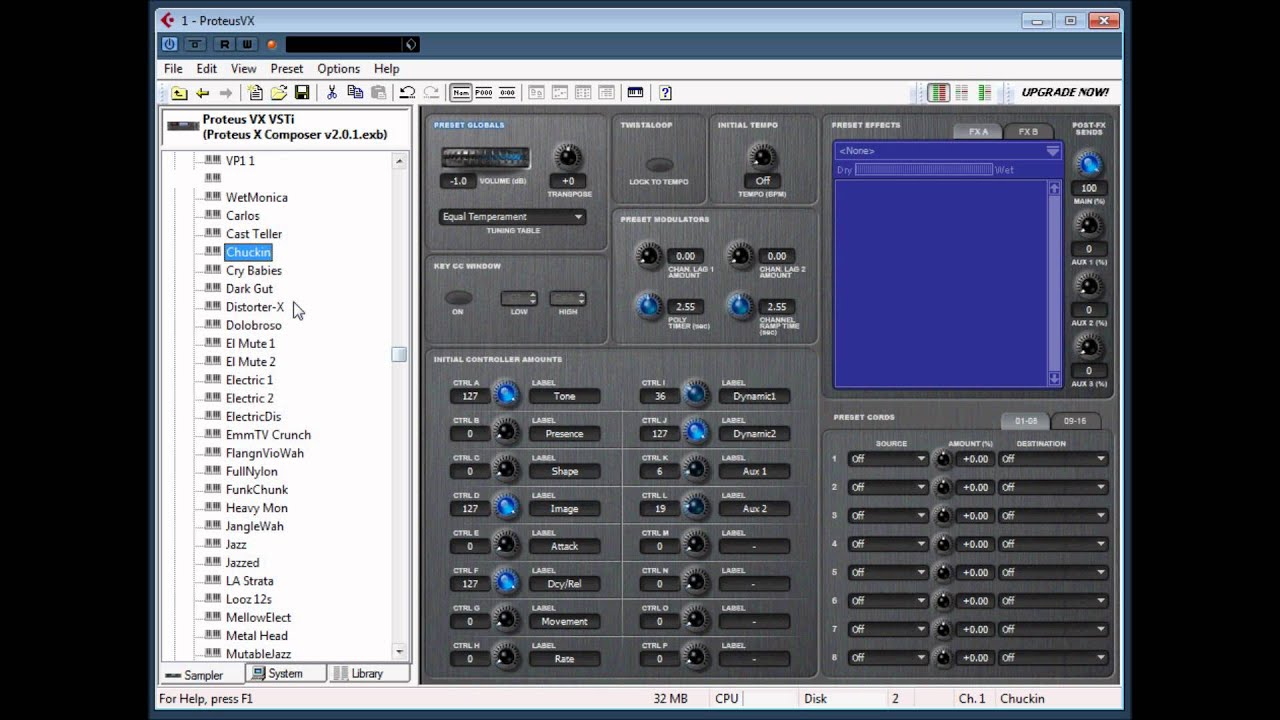Save using the floppy disk icon
The width and height of the screenshot is (1280, 720).
point(302,93)
